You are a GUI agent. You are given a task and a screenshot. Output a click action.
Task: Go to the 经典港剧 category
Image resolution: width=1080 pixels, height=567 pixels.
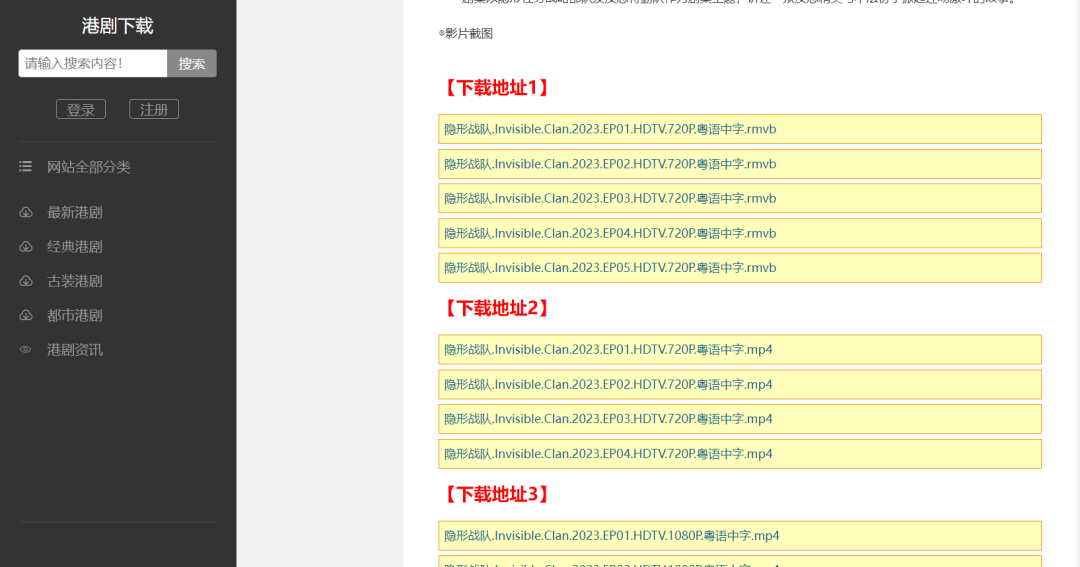[x=74, y=247]
